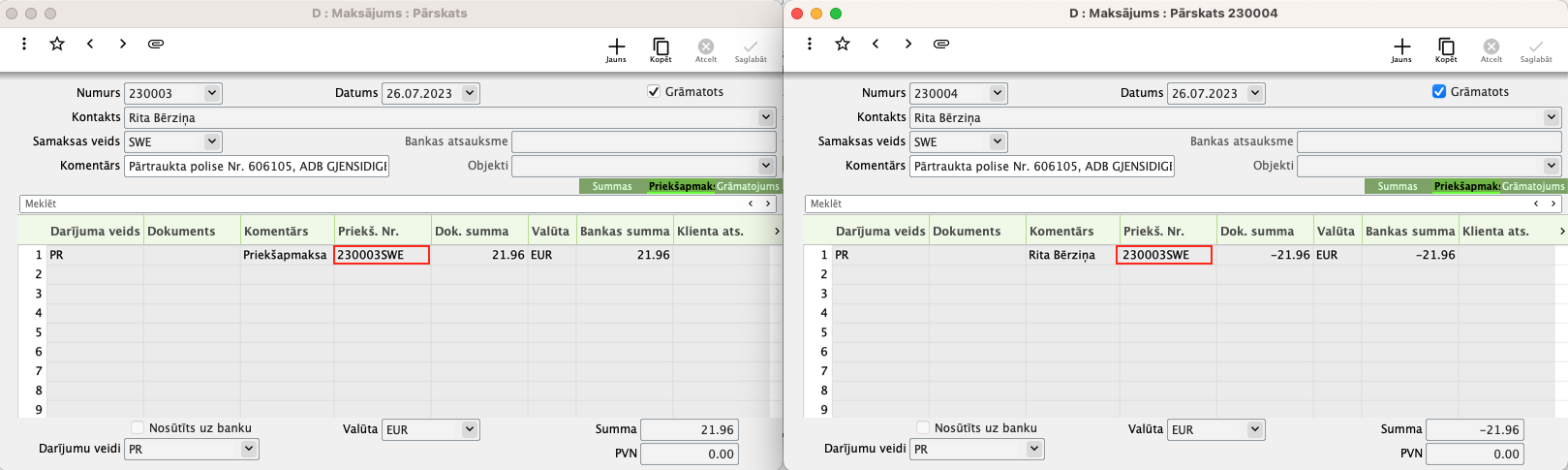The height and width of the screenshot is (470, 1568).
Task: Select table row 2 number in window 230004
Action: tap(824, 274)
